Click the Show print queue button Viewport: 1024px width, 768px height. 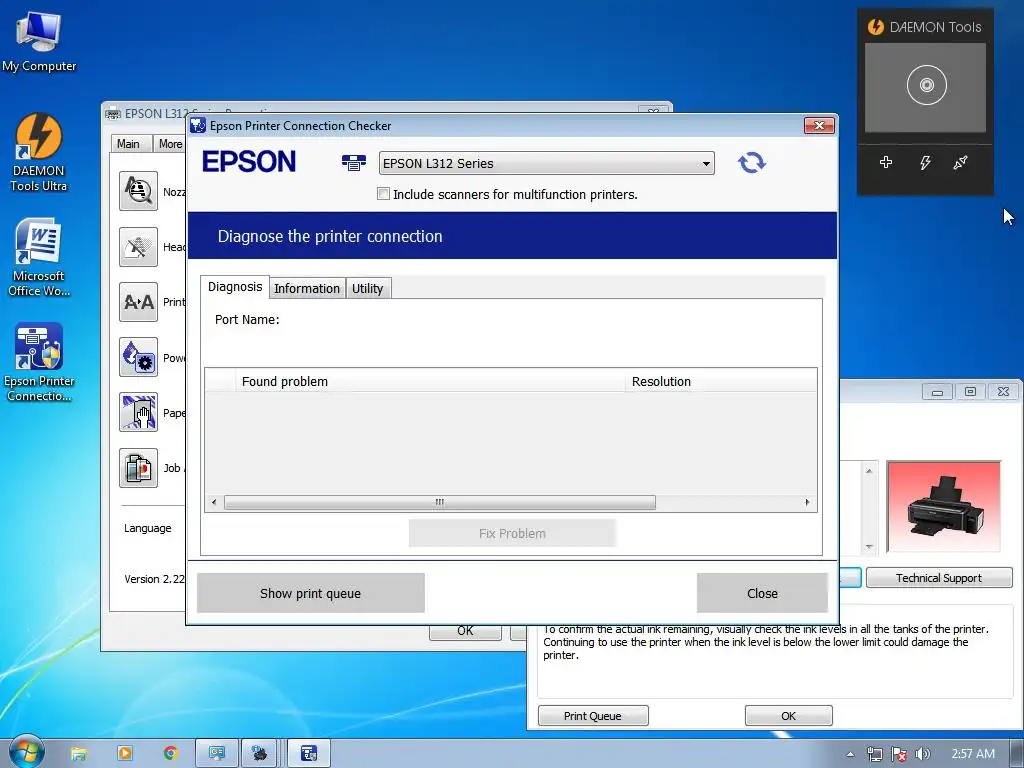[x=311, y=593]
